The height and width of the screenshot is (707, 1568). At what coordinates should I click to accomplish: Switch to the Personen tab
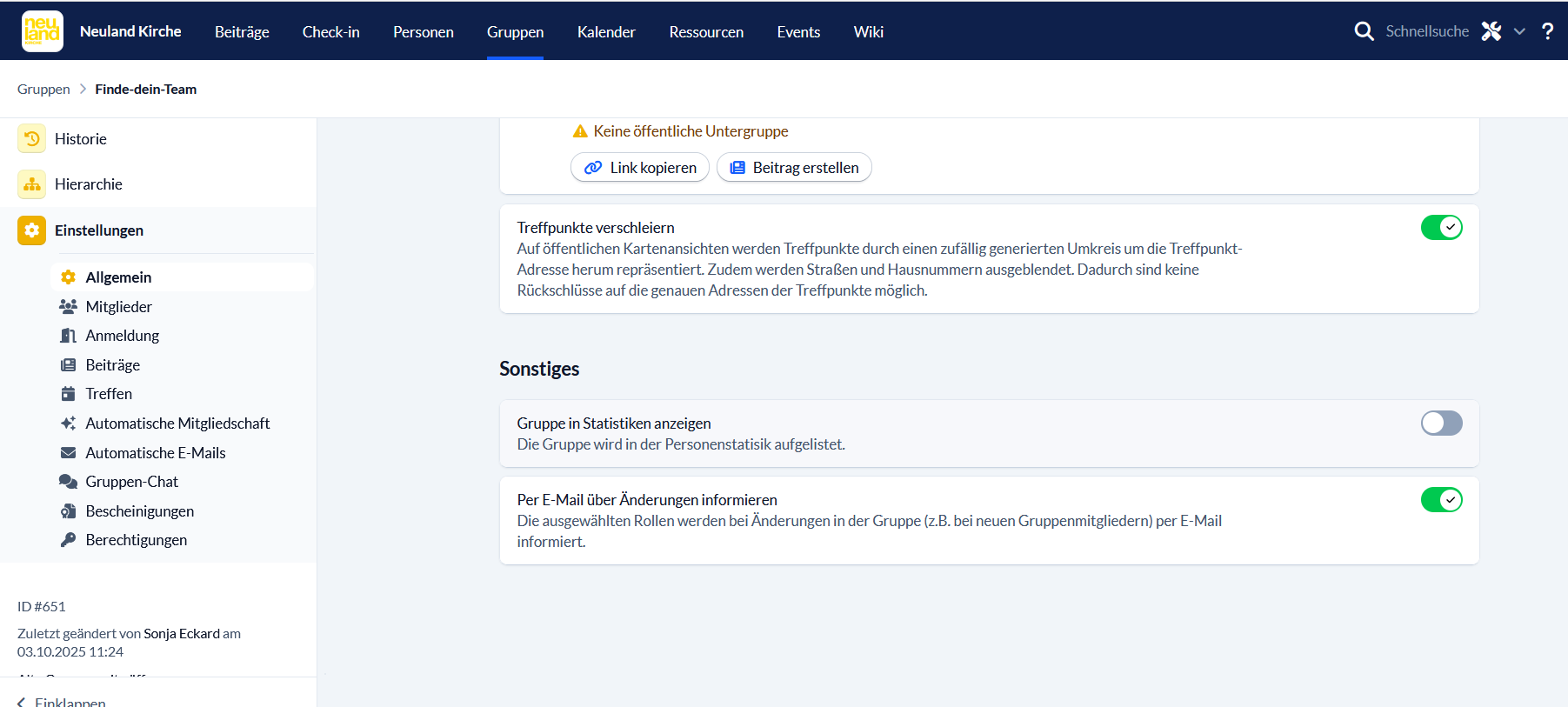(x=423, y=32)
